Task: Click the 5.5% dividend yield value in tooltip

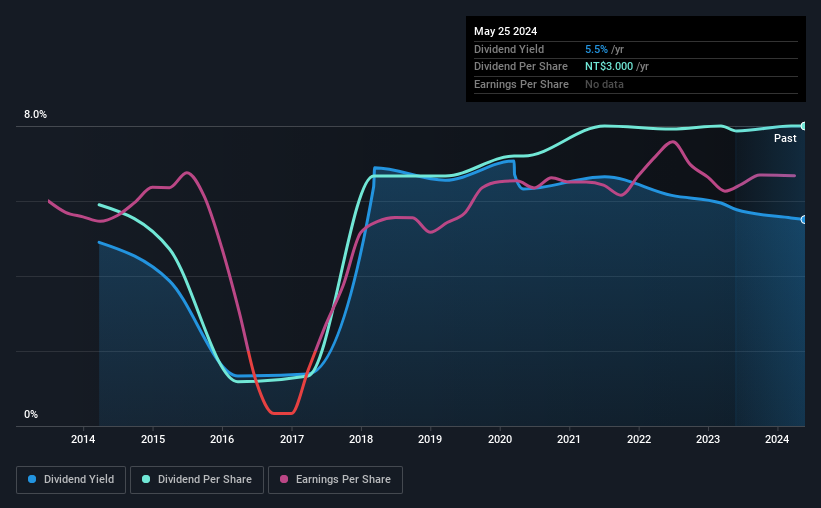Action: [x=596, y=49]
